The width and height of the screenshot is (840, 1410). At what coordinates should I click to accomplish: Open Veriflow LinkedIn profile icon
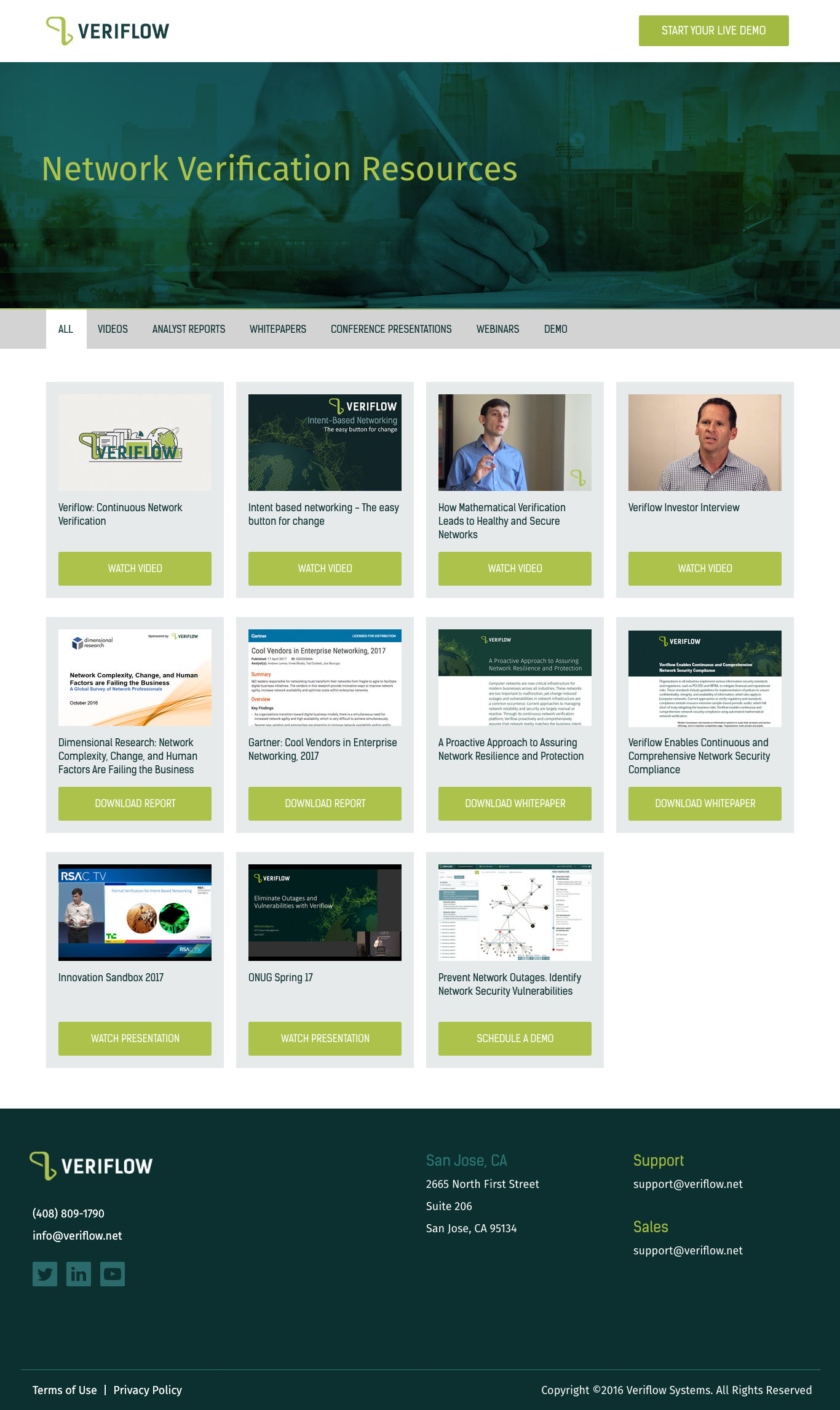pyautogui.click(x=79, y=1273)
